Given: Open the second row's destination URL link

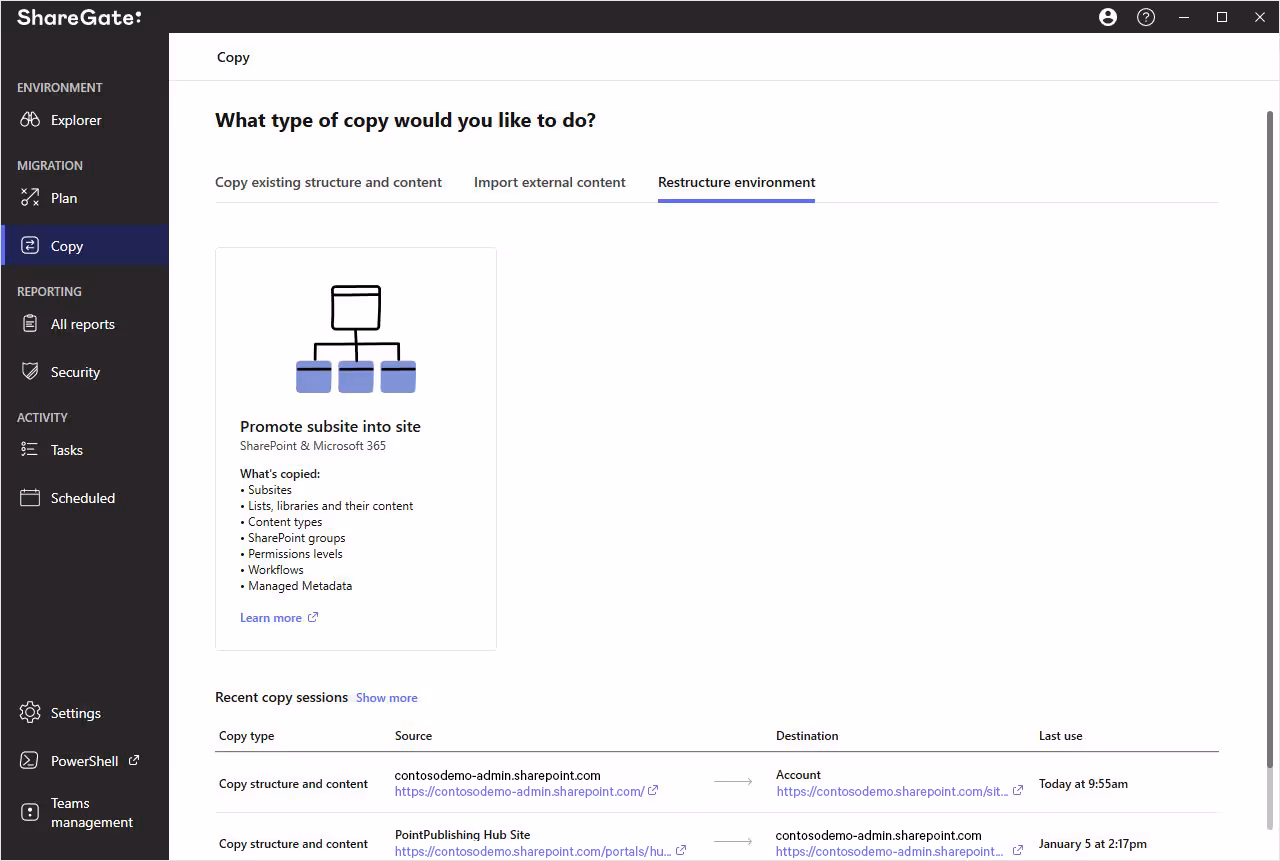Looking at the screenshot, I should coord(890,851).
